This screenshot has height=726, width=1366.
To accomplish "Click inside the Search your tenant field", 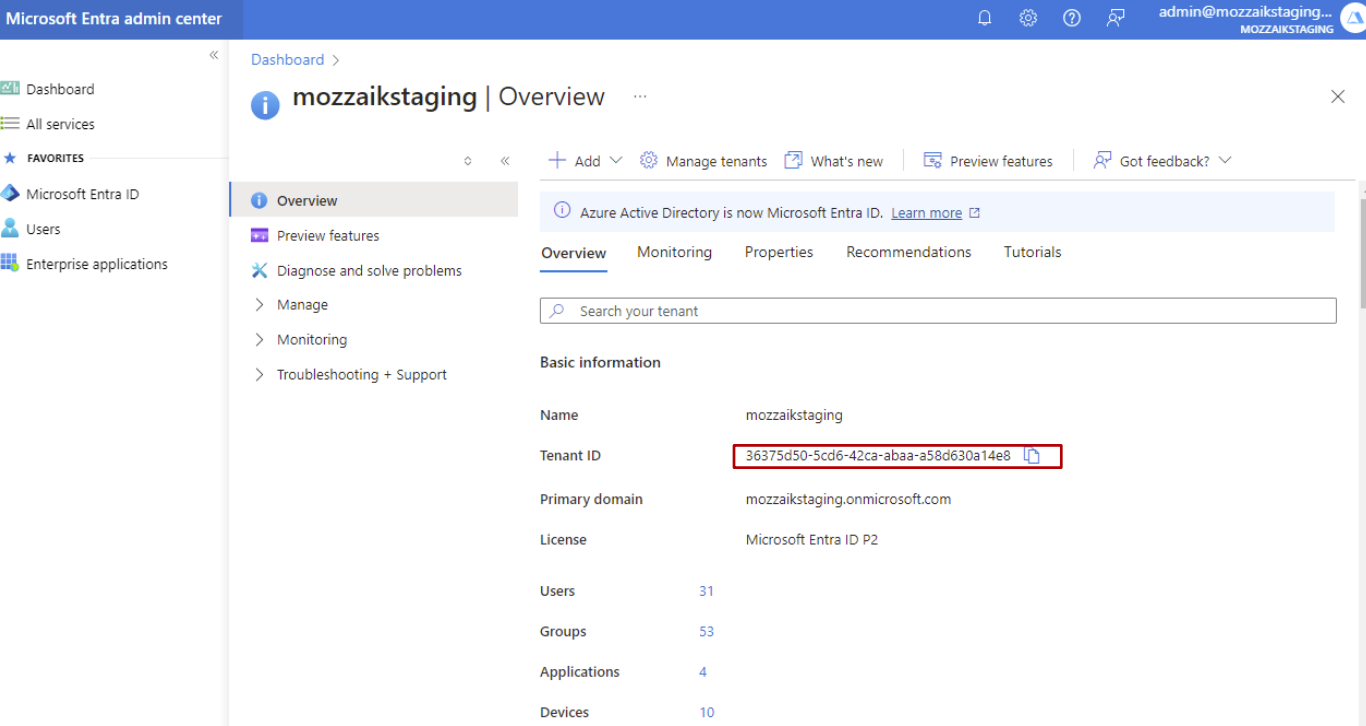I will tap(938, 311).
